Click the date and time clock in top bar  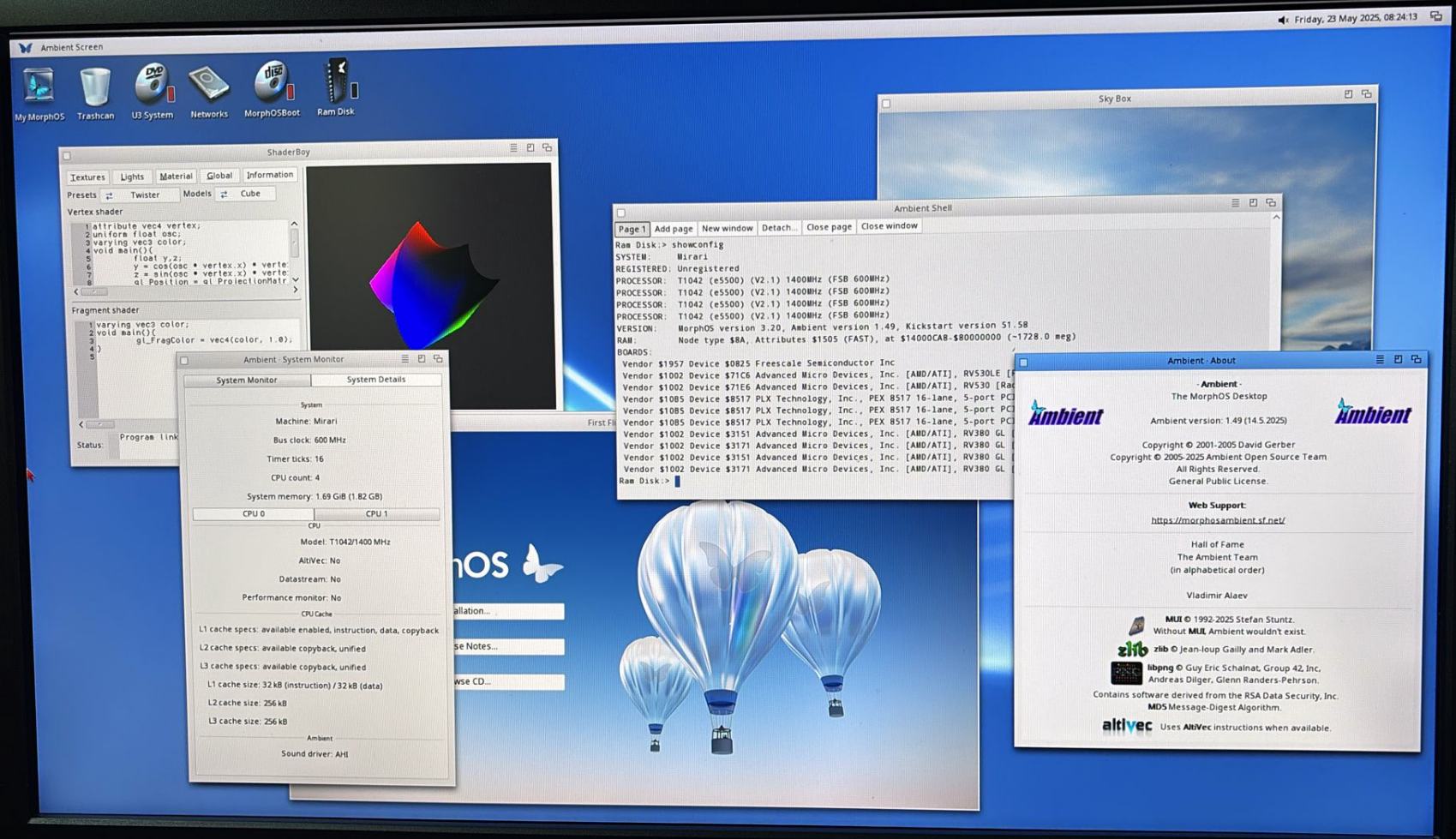[1356, 18]
